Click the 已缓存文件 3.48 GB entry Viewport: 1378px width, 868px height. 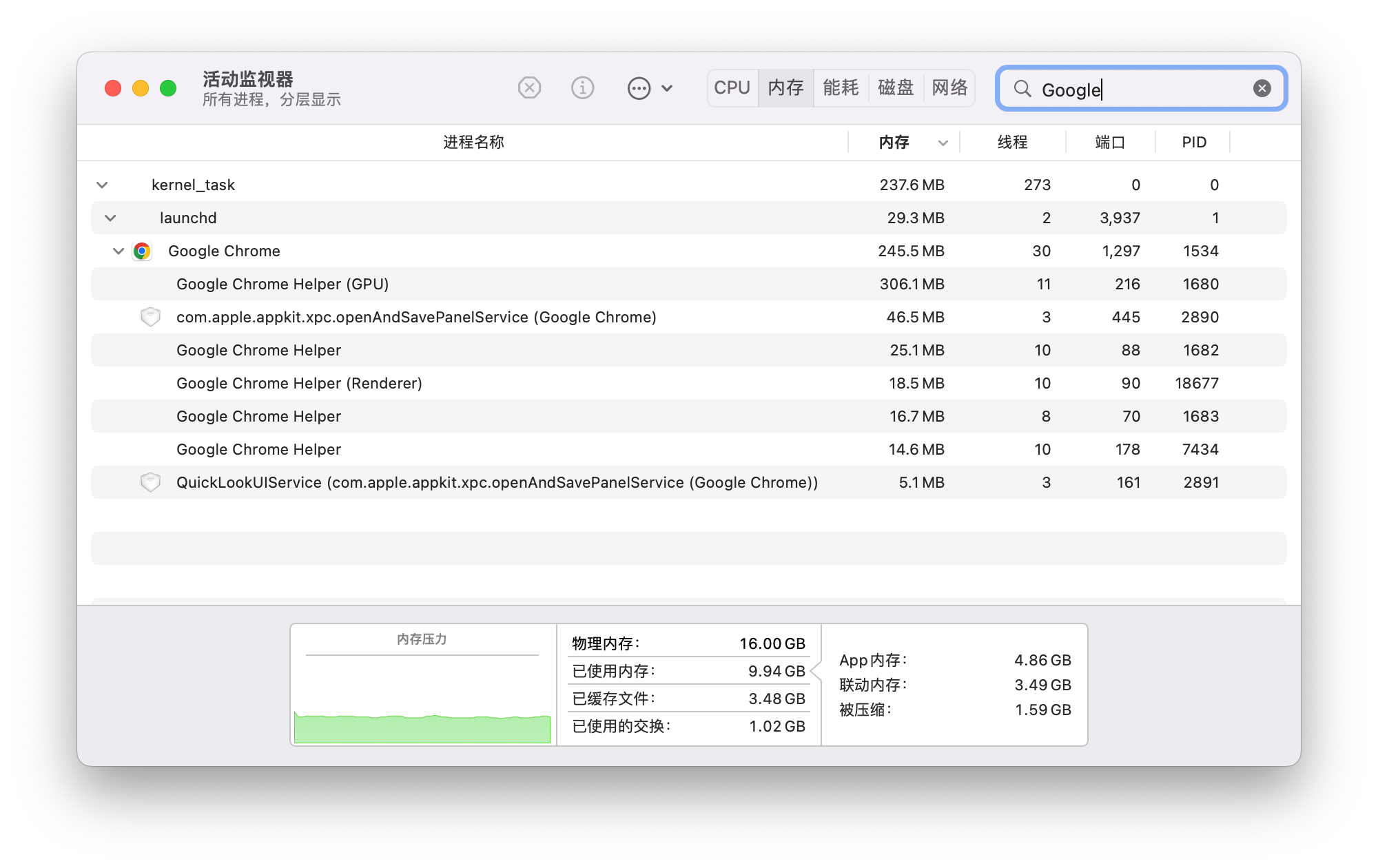point(688,699)
